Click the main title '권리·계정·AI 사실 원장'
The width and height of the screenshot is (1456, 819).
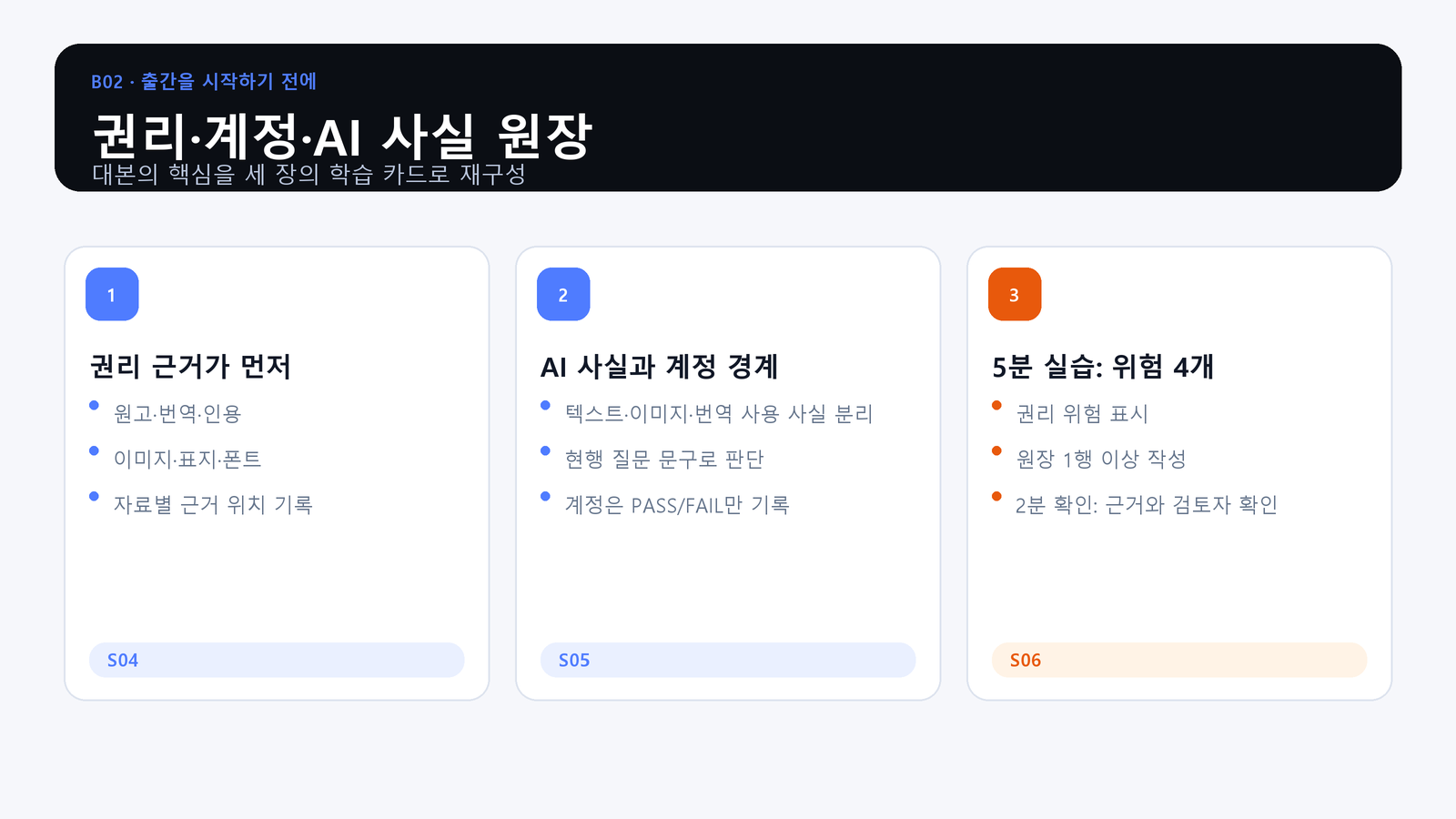coord(342,136)
